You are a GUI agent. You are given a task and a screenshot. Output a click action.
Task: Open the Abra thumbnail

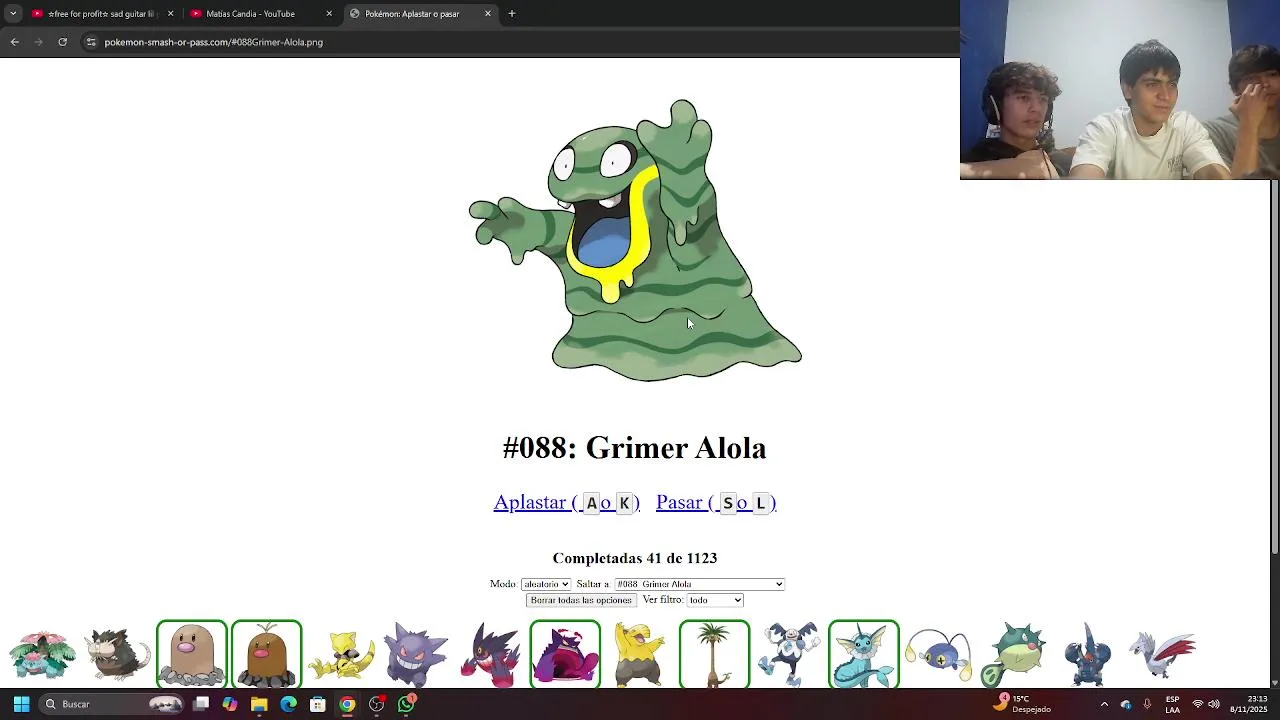341,655
